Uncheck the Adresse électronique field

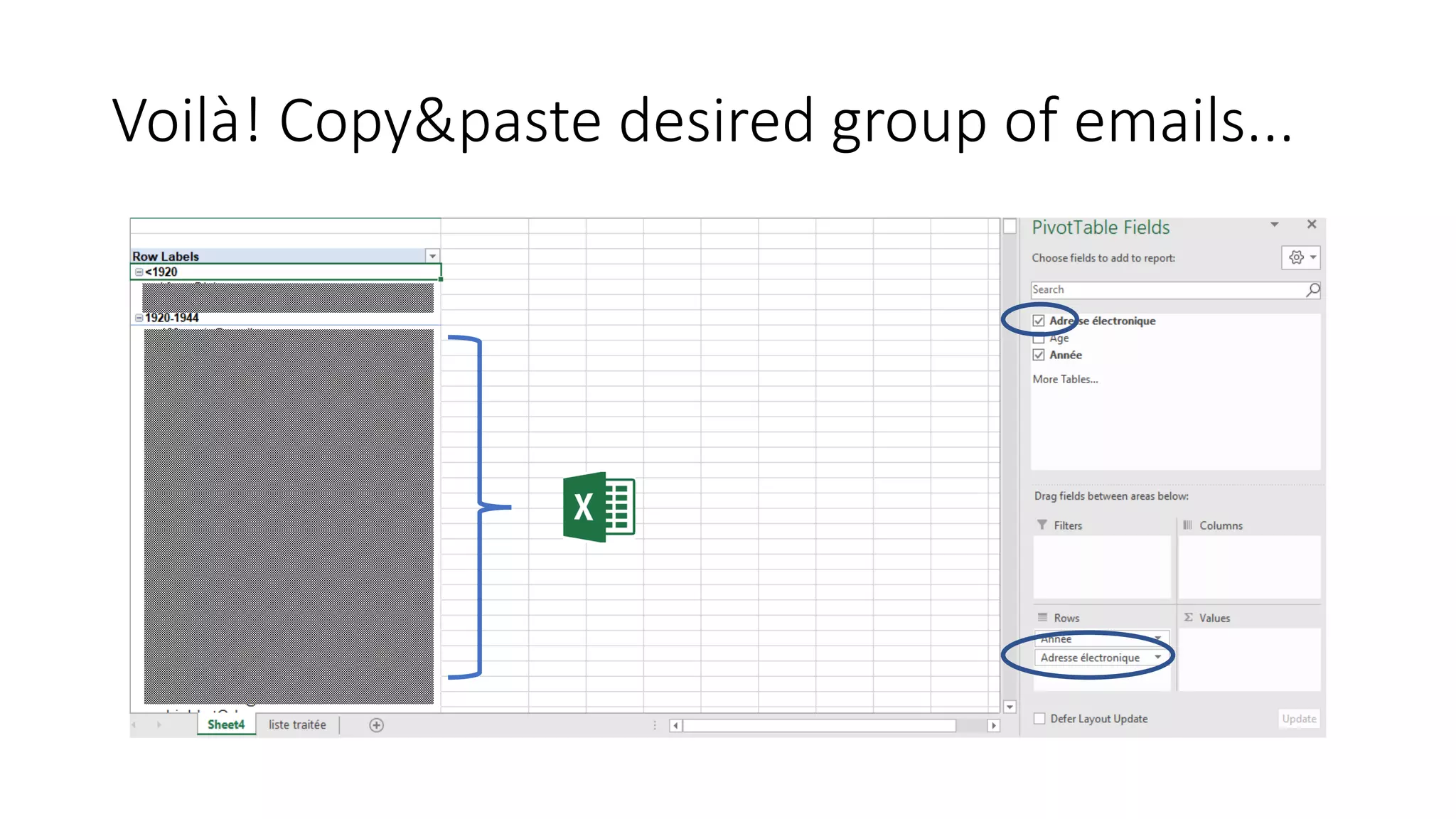(1039, 321)
